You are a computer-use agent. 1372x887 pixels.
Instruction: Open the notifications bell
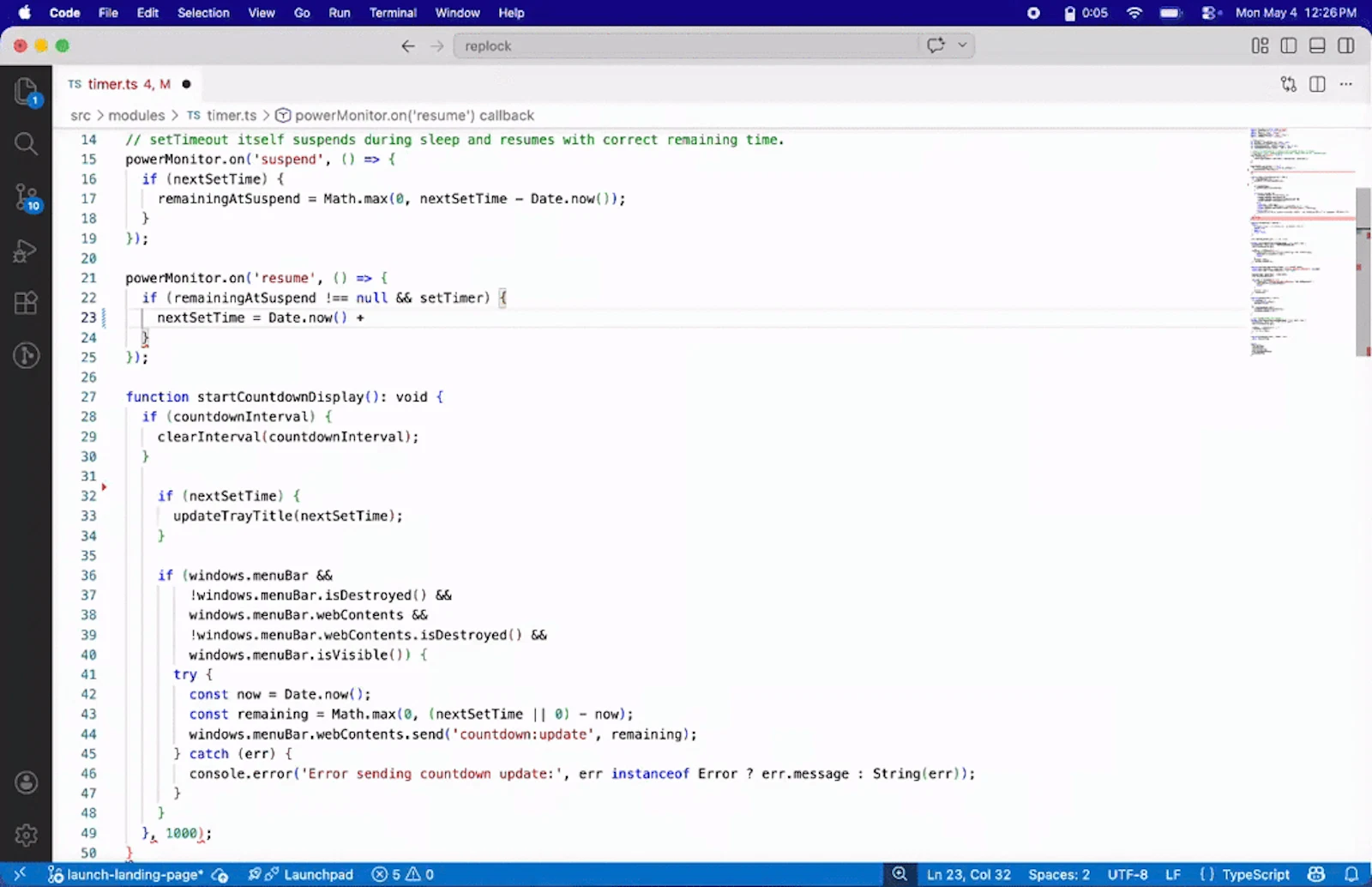click(1351, 875)
